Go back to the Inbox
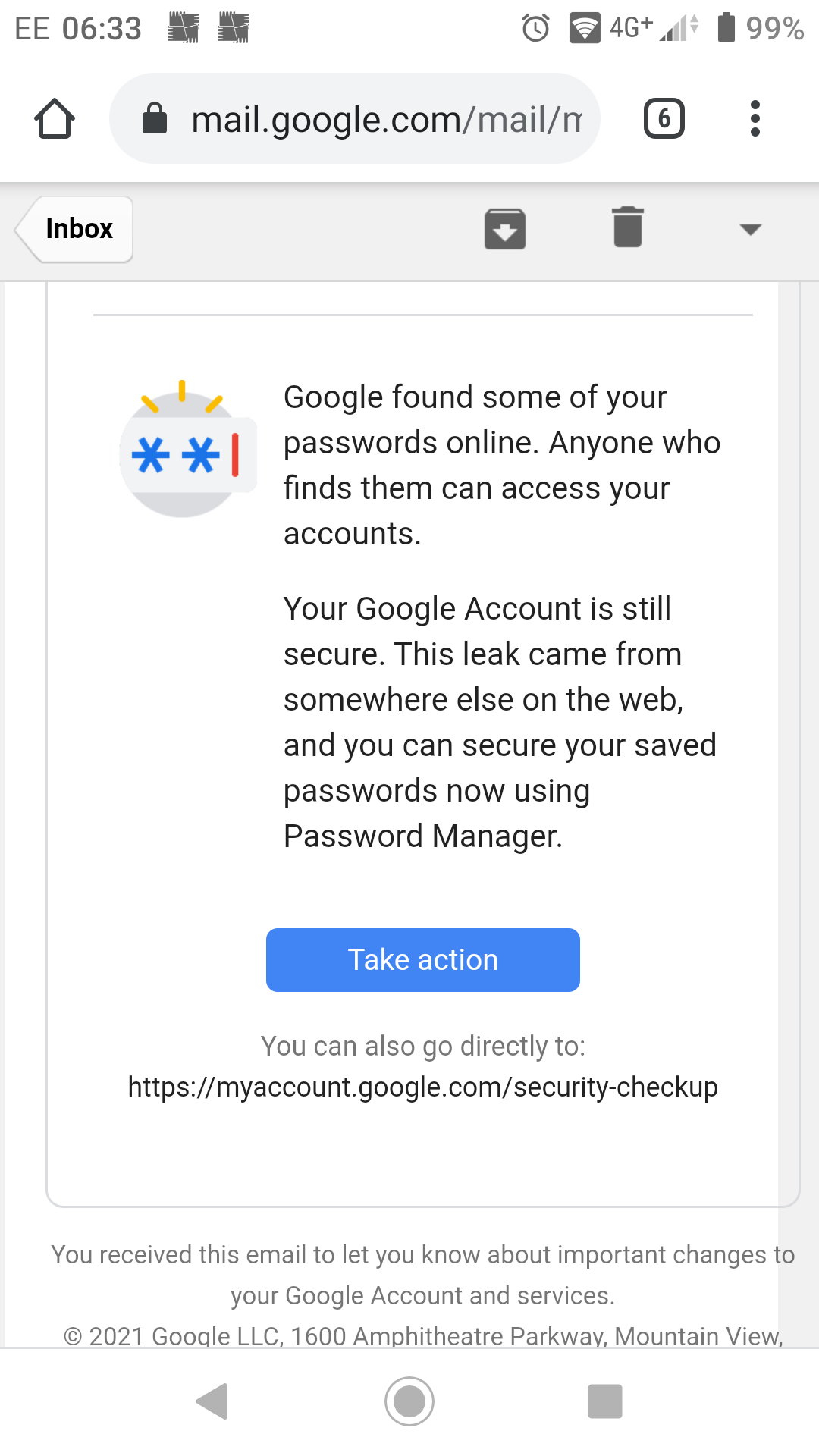 (x=74, y=229)
